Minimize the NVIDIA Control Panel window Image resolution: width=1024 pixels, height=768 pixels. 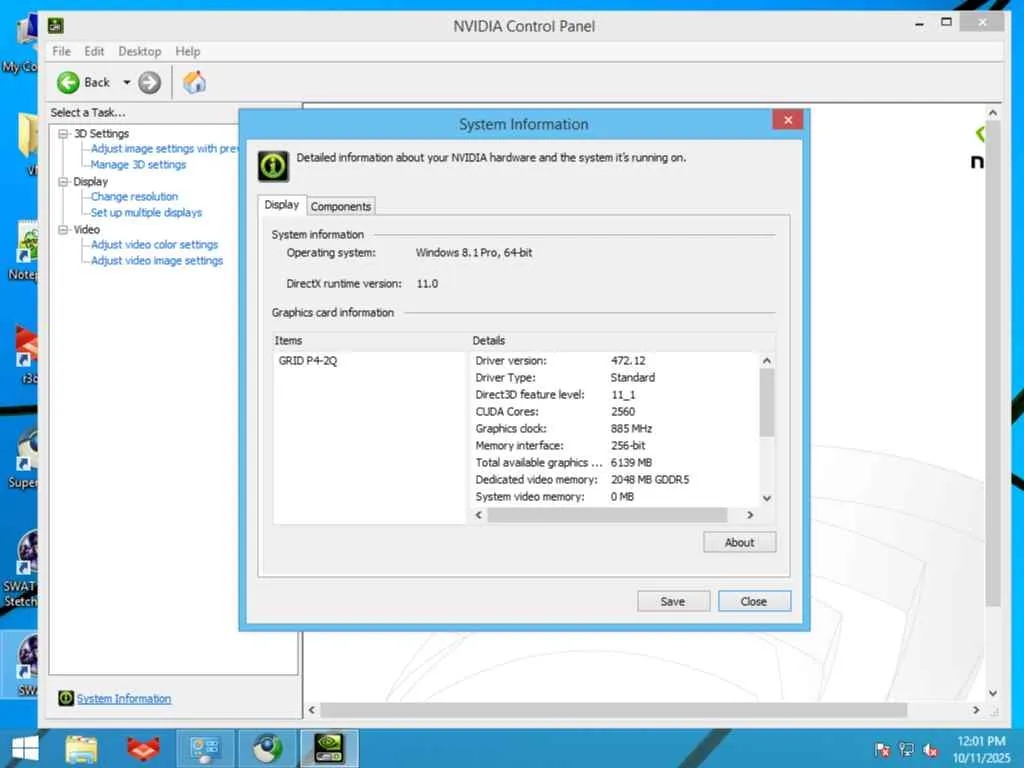pos(920,24)
